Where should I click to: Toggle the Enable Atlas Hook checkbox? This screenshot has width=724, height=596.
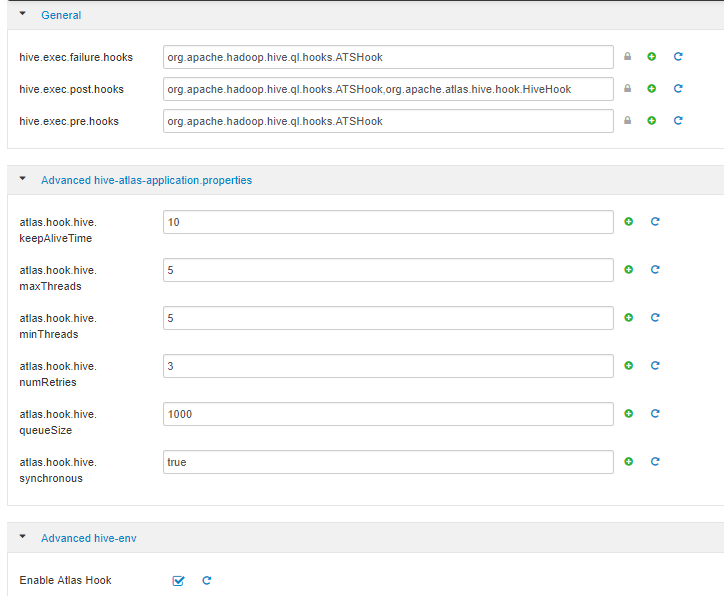point(178,580)
